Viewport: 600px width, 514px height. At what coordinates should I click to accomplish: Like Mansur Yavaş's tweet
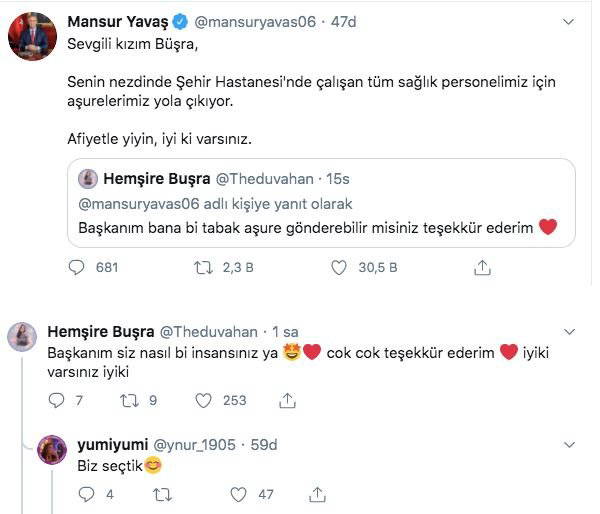339,267
